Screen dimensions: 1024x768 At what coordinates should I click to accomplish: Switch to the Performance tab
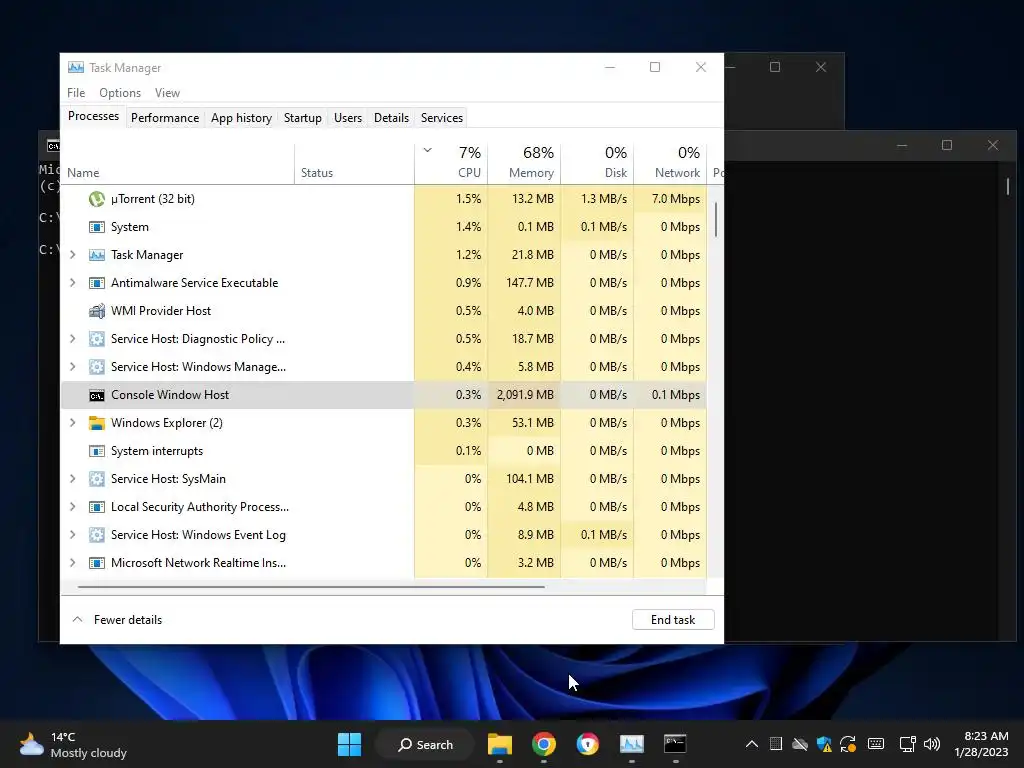(x=165, y=118)
